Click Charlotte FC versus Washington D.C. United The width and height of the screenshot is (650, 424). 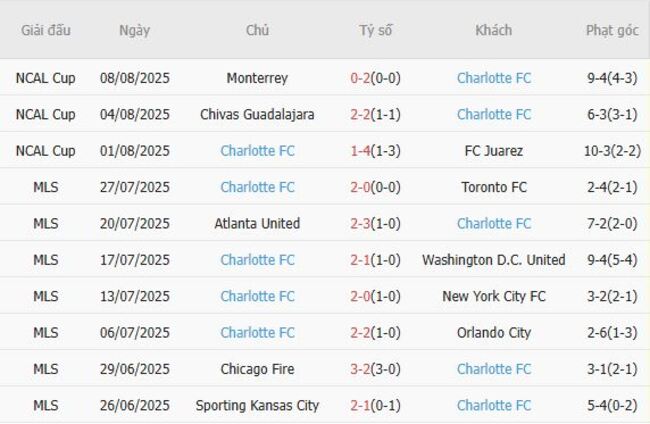(x=257, y=260)
